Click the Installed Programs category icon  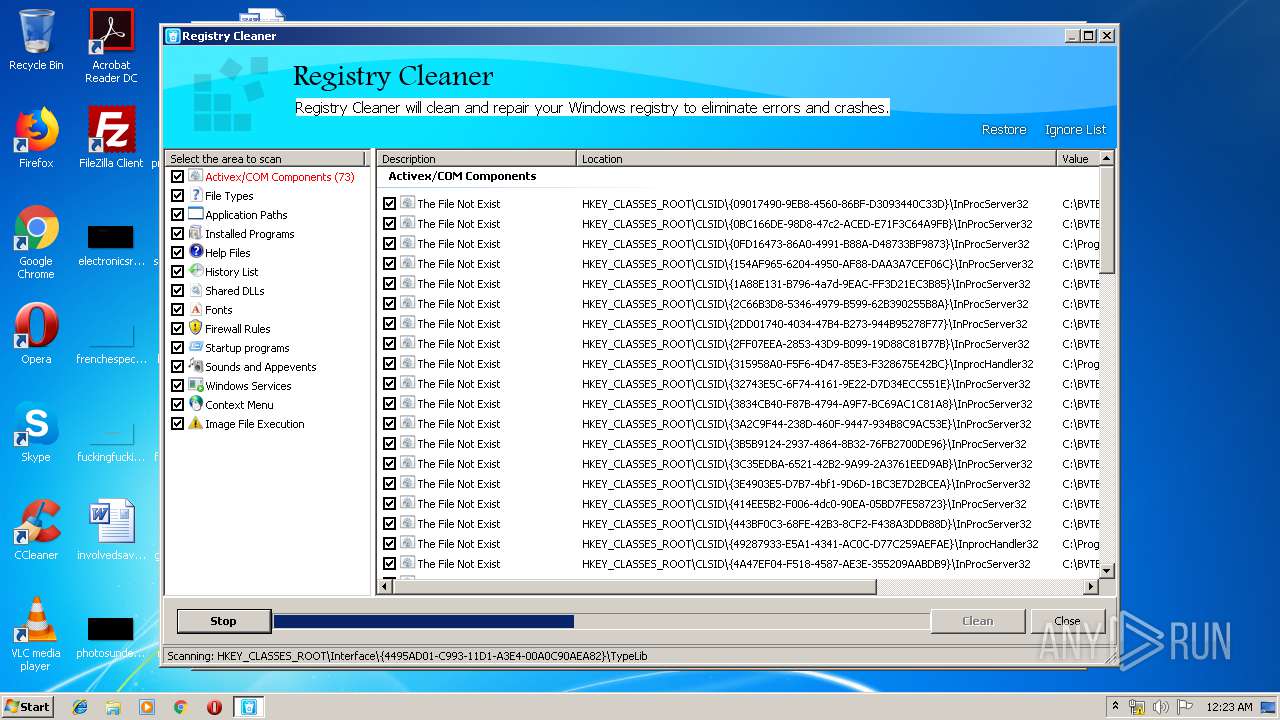coord(196,234)
